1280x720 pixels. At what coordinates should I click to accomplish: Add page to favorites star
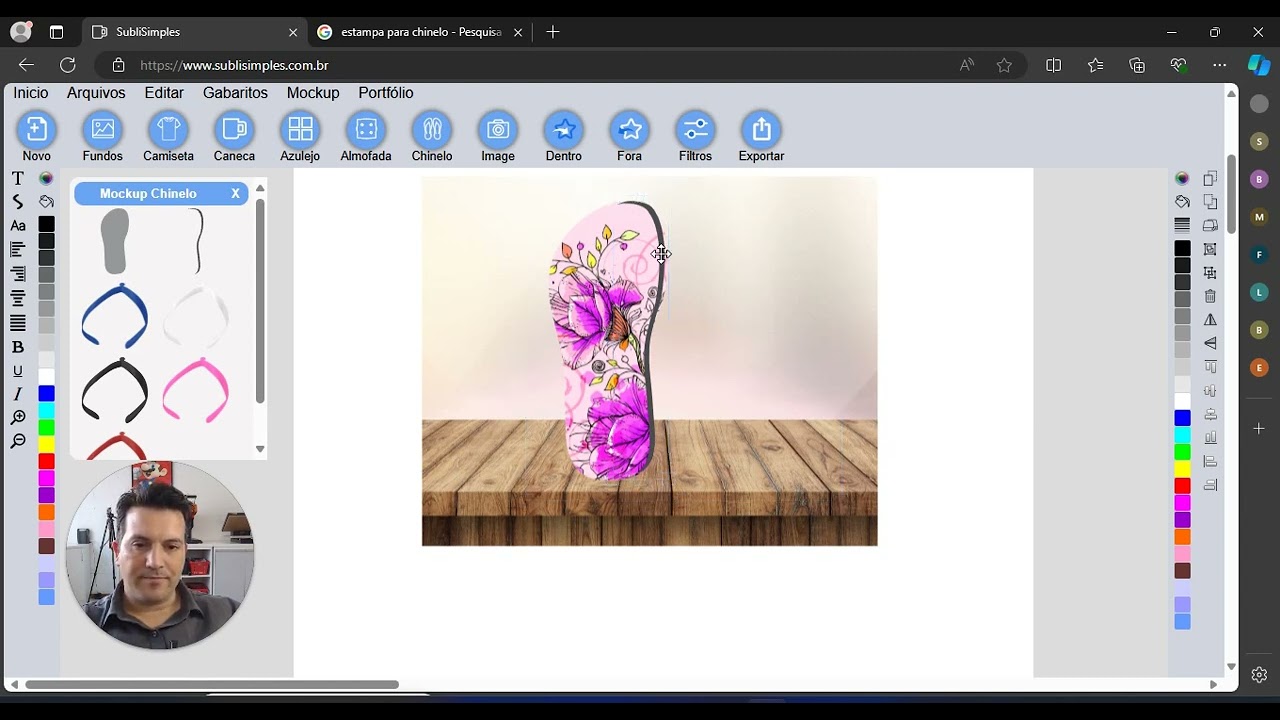[1004, 65]
